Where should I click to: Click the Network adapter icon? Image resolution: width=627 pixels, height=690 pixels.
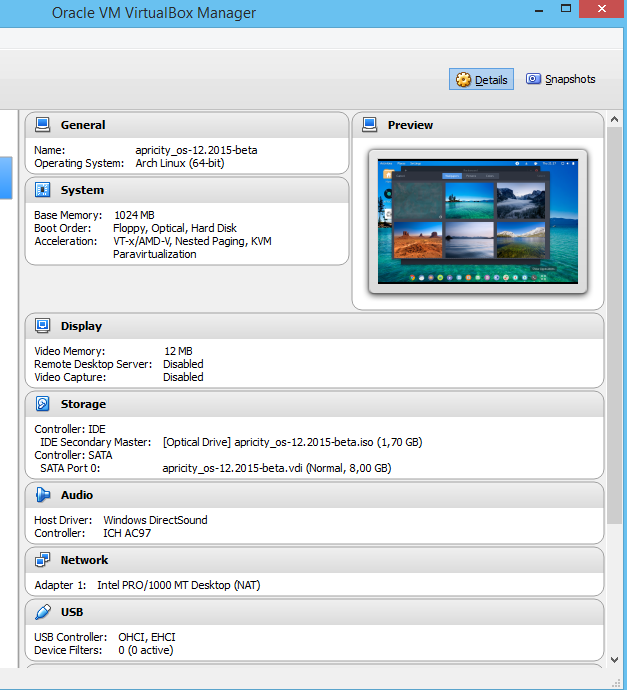click(x=43, y=560)
